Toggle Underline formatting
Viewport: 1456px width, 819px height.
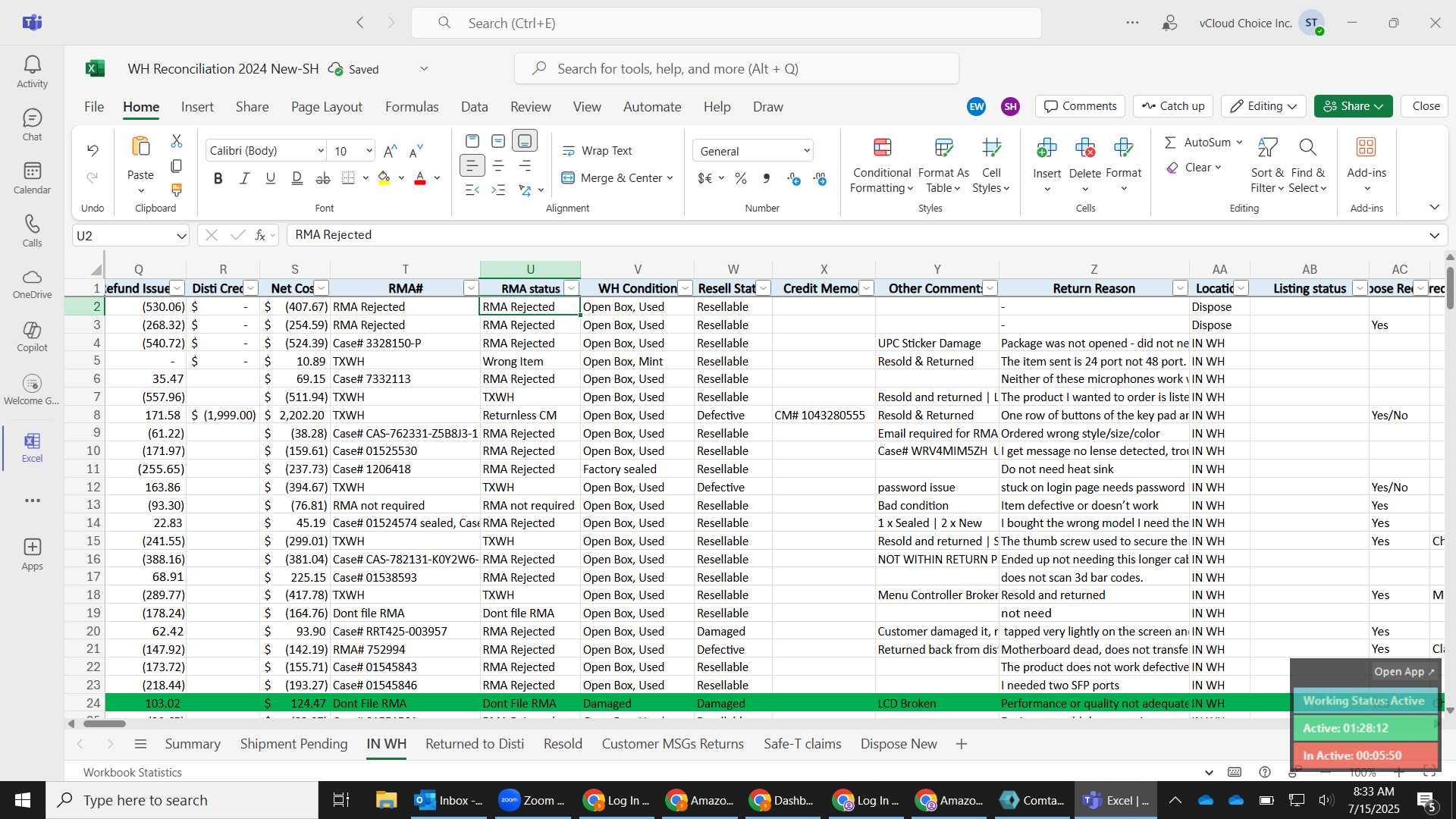(x=270, y=178)
